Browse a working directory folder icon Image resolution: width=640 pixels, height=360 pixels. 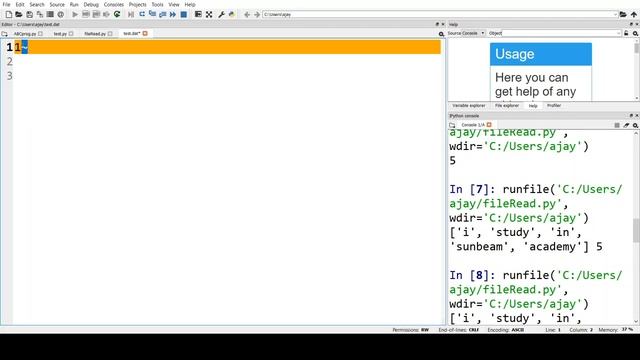[x=623, y=14]
